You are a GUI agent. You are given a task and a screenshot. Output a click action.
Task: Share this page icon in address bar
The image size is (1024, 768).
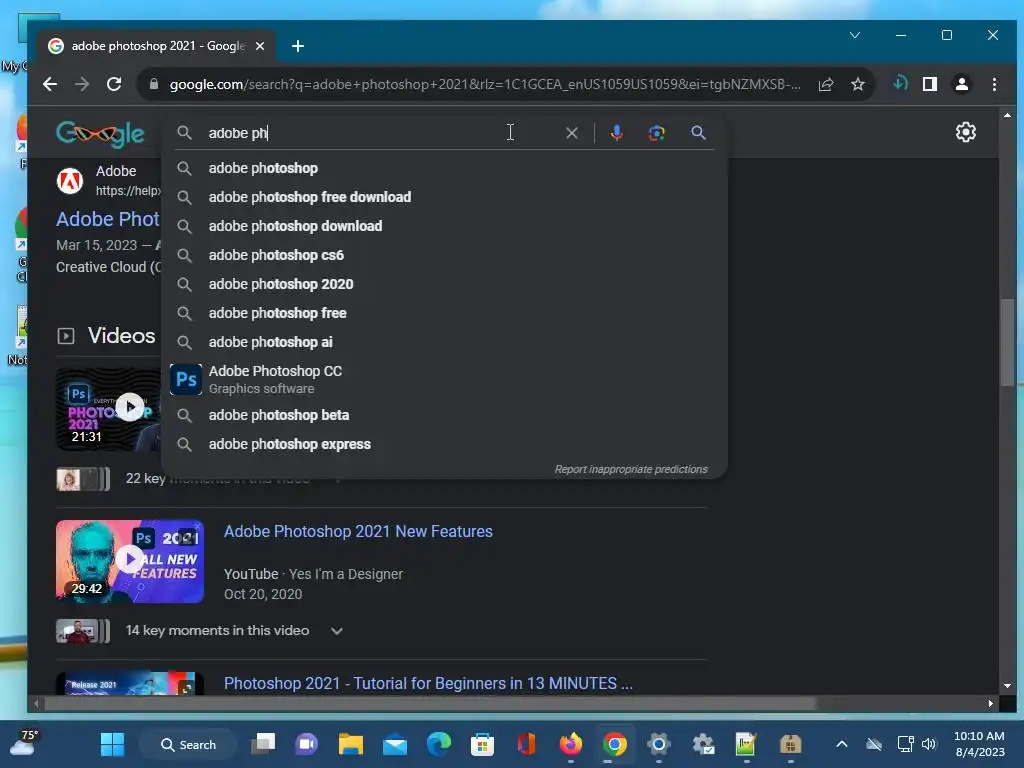click(826, 84)
